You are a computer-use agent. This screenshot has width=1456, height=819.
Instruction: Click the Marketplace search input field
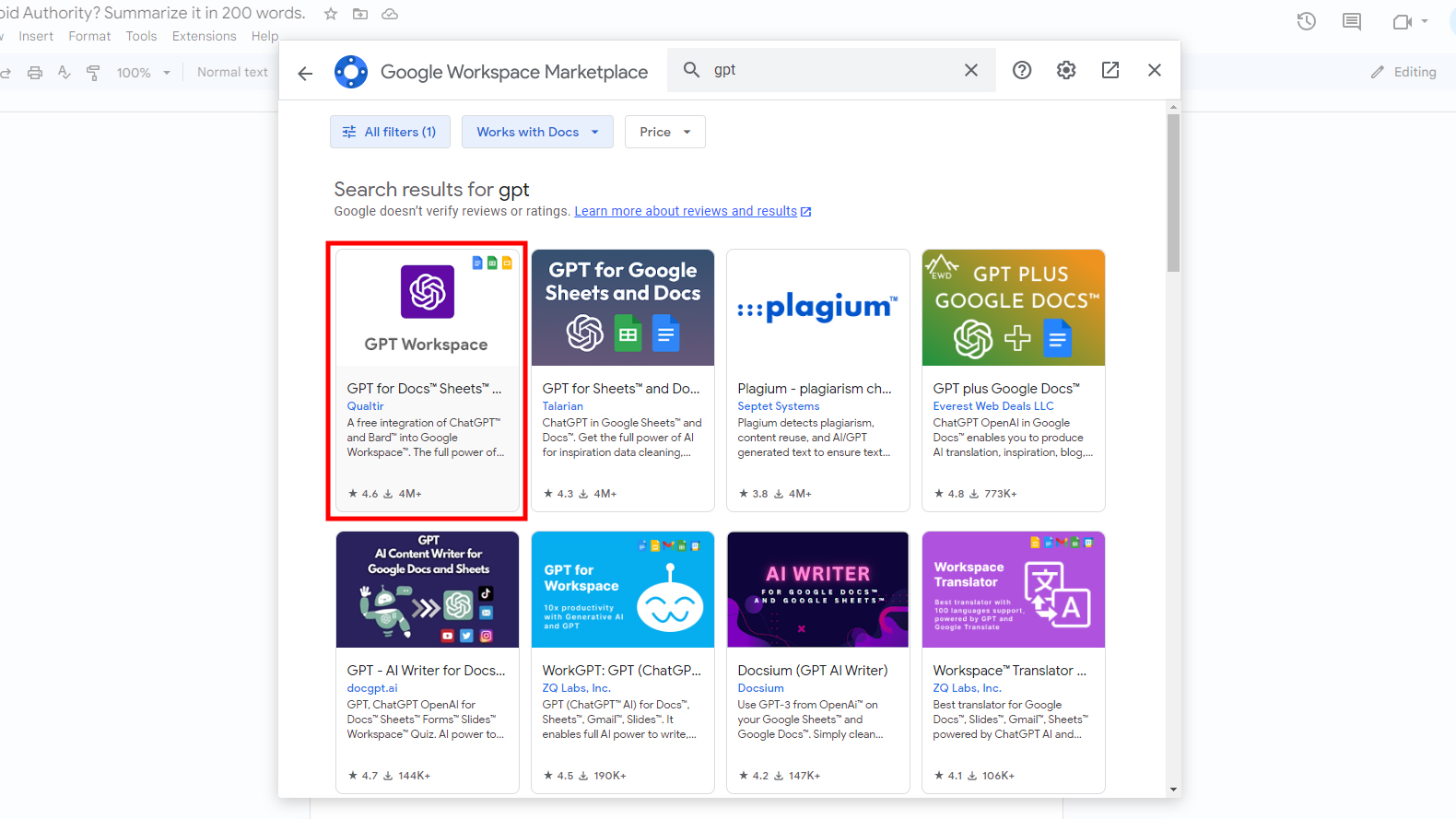pos(829,70)
